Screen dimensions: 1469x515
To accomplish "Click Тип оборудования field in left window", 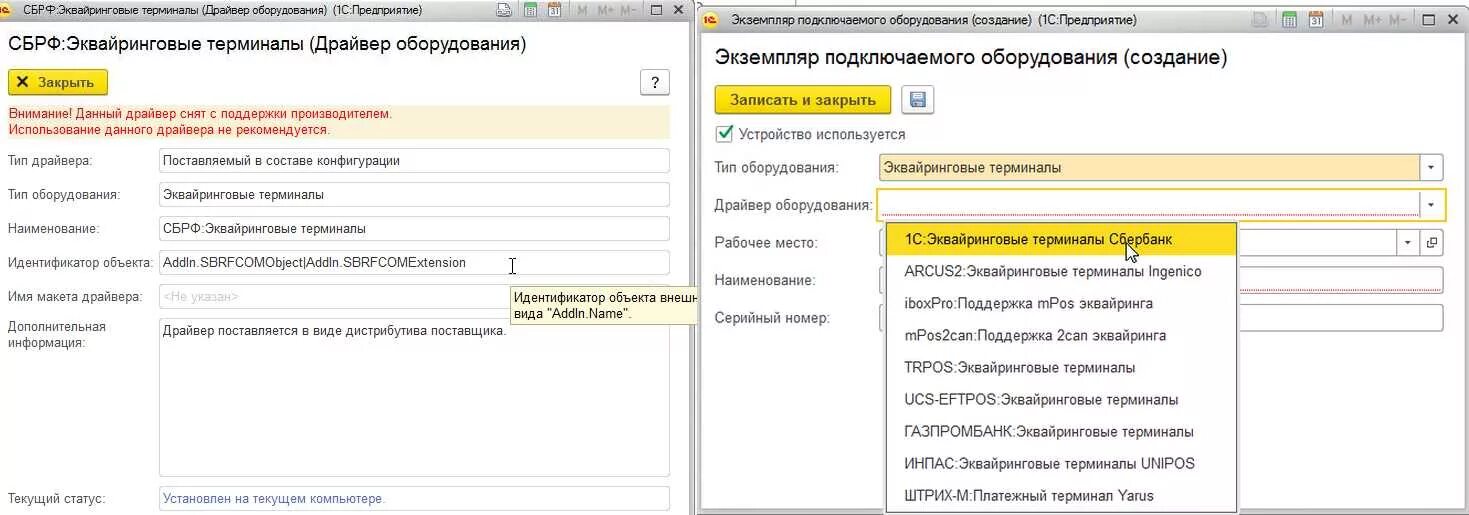I will point(414,194).
